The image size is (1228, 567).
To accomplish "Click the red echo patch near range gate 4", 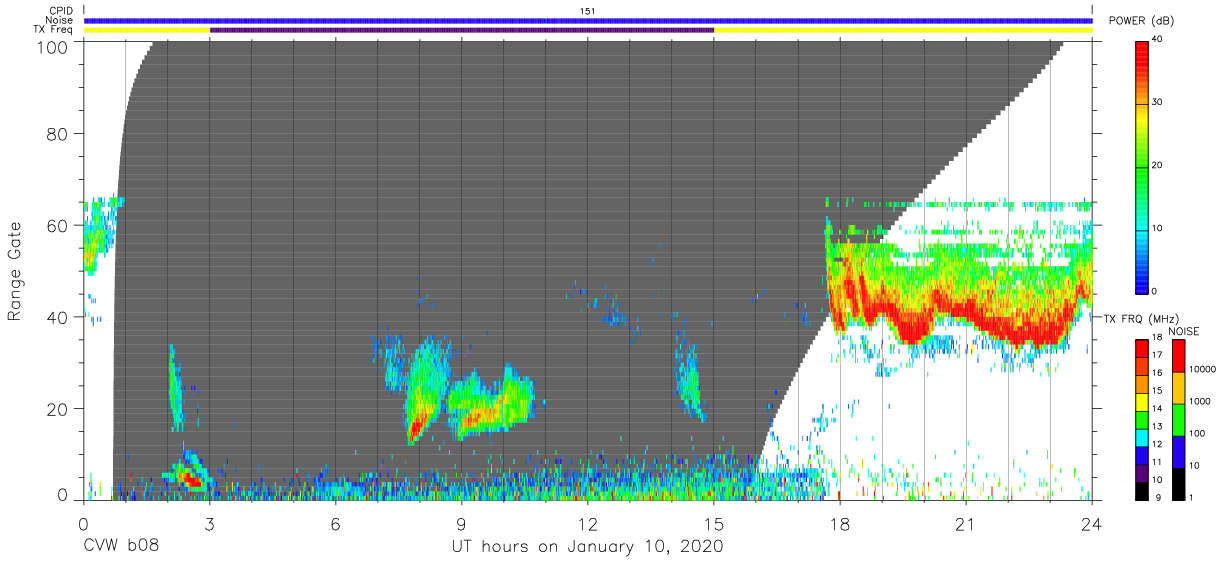I will 191,480.
